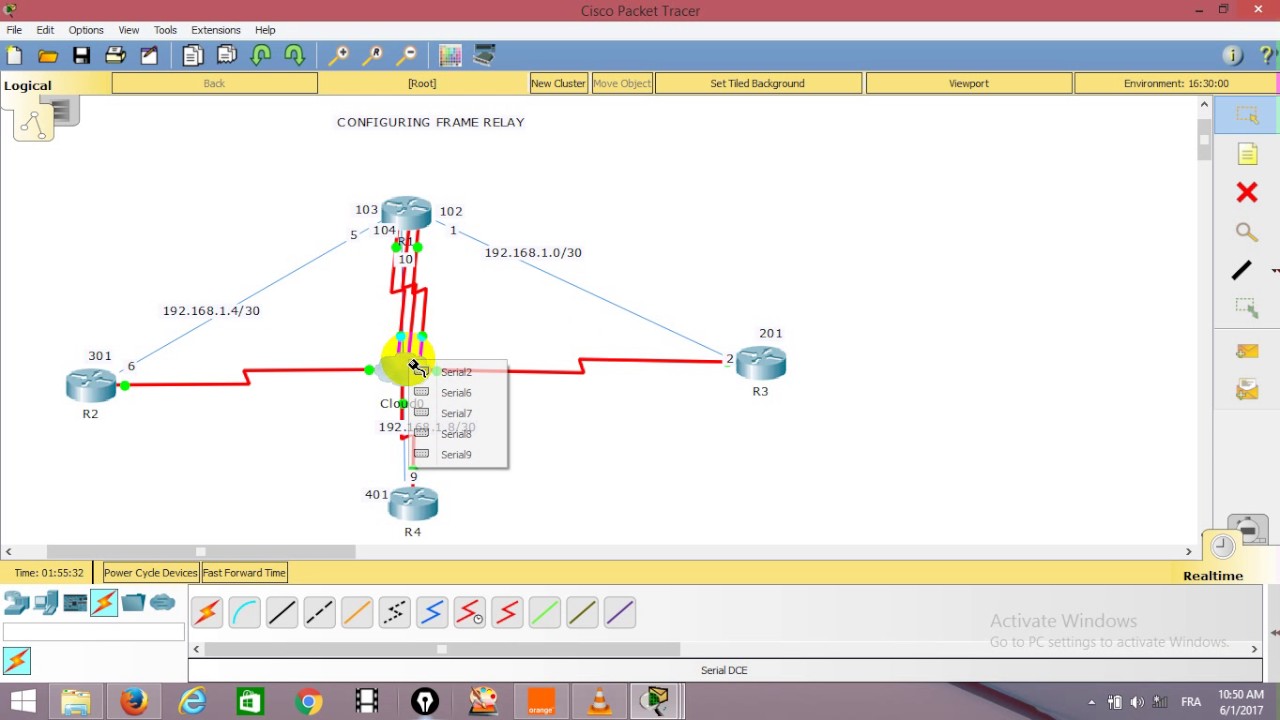The width and height of the screenshot is (1280, 720).
Task: Open the File menu
Action: (14, 30)
